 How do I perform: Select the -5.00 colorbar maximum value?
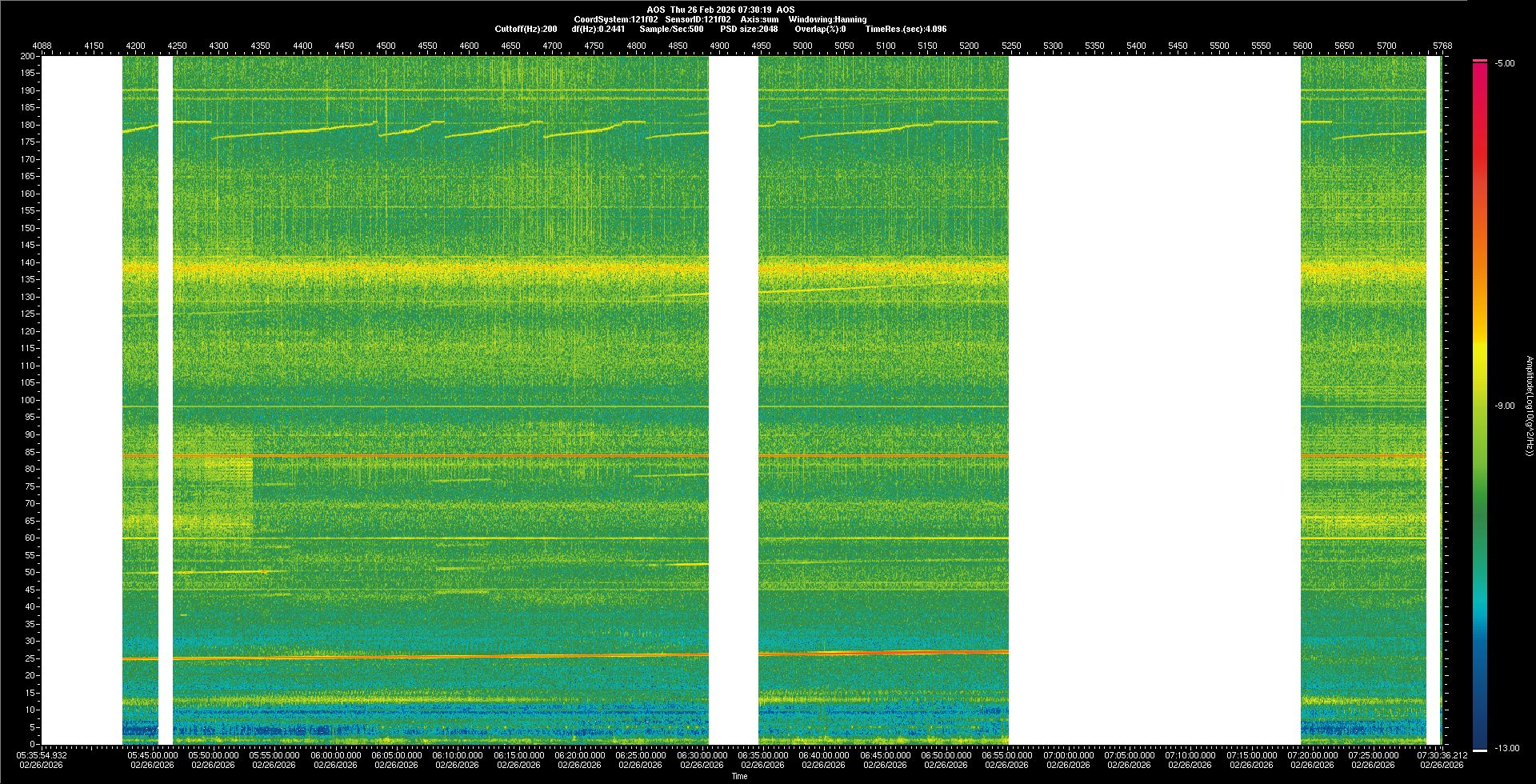click(1504, 63)
